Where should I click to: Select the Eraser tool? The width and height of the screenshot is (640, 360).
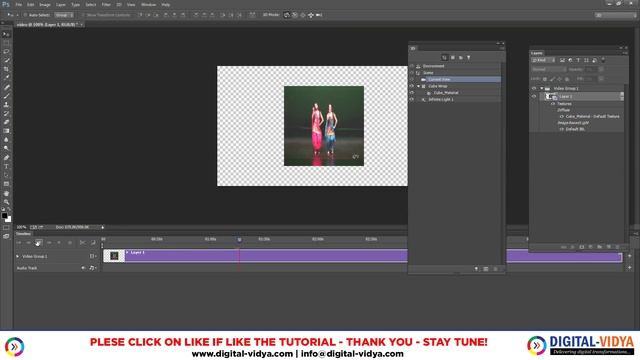tap(6, 122)
